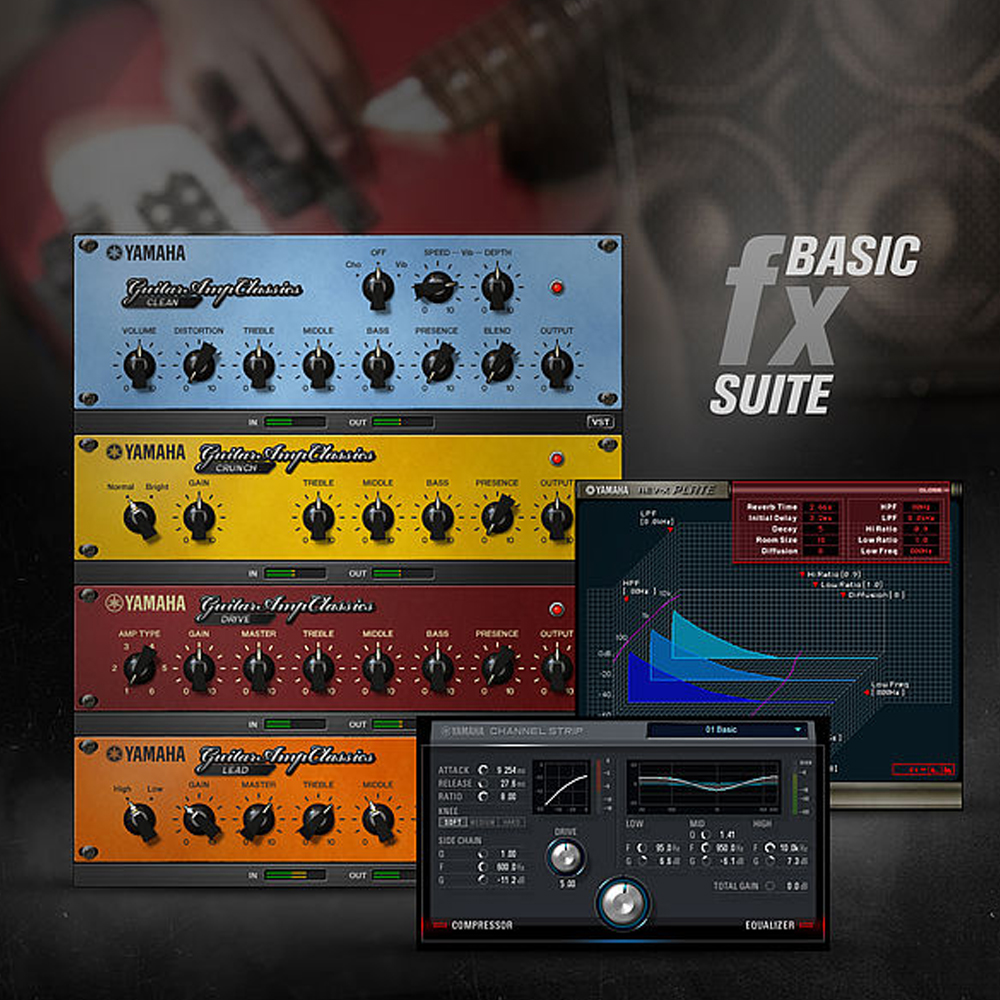Toggle the EQUALIZER section on or off
Viewport: 1000px width, 1000px height.
pyautogui.click(x=779, y=925)
